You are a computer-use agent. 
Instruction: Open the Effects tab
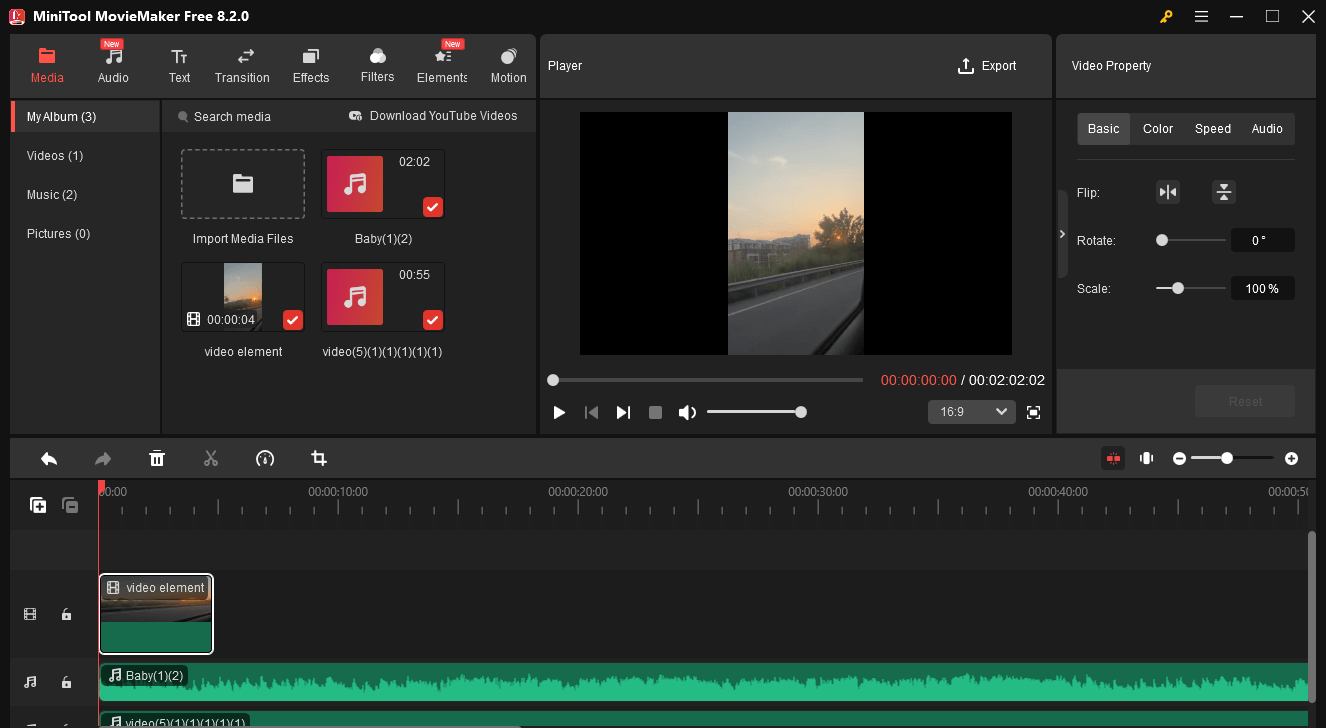[311, 65]
